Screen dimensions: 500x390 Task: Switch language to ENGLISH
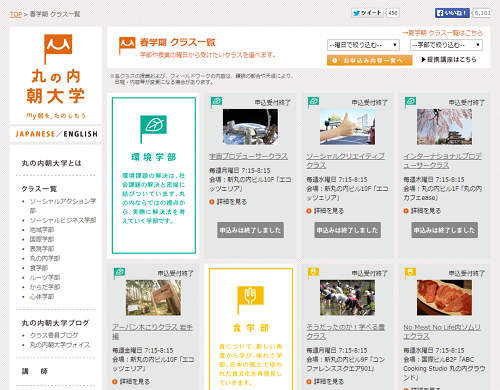click(80, 134)
